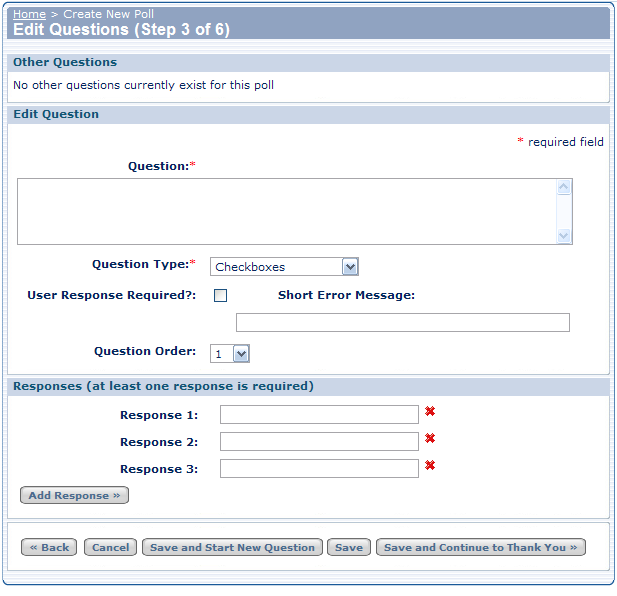
Task: Go back with the Back button
Action: click(49, 547)
